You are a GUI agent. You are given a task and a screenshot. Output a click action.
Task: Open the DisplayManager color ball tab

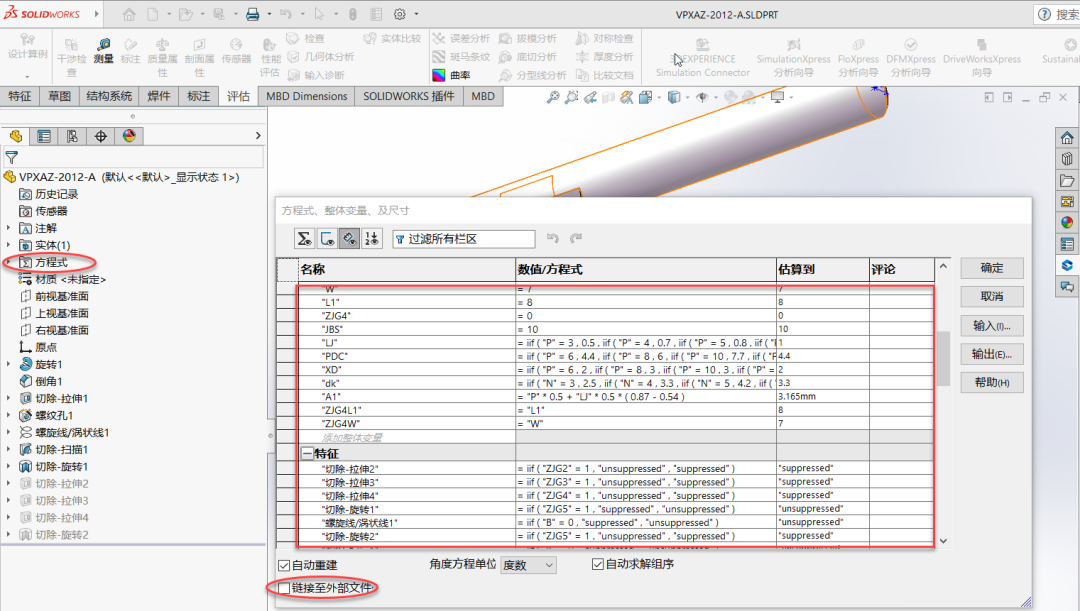pyautogui.click(x=129, y=136)
